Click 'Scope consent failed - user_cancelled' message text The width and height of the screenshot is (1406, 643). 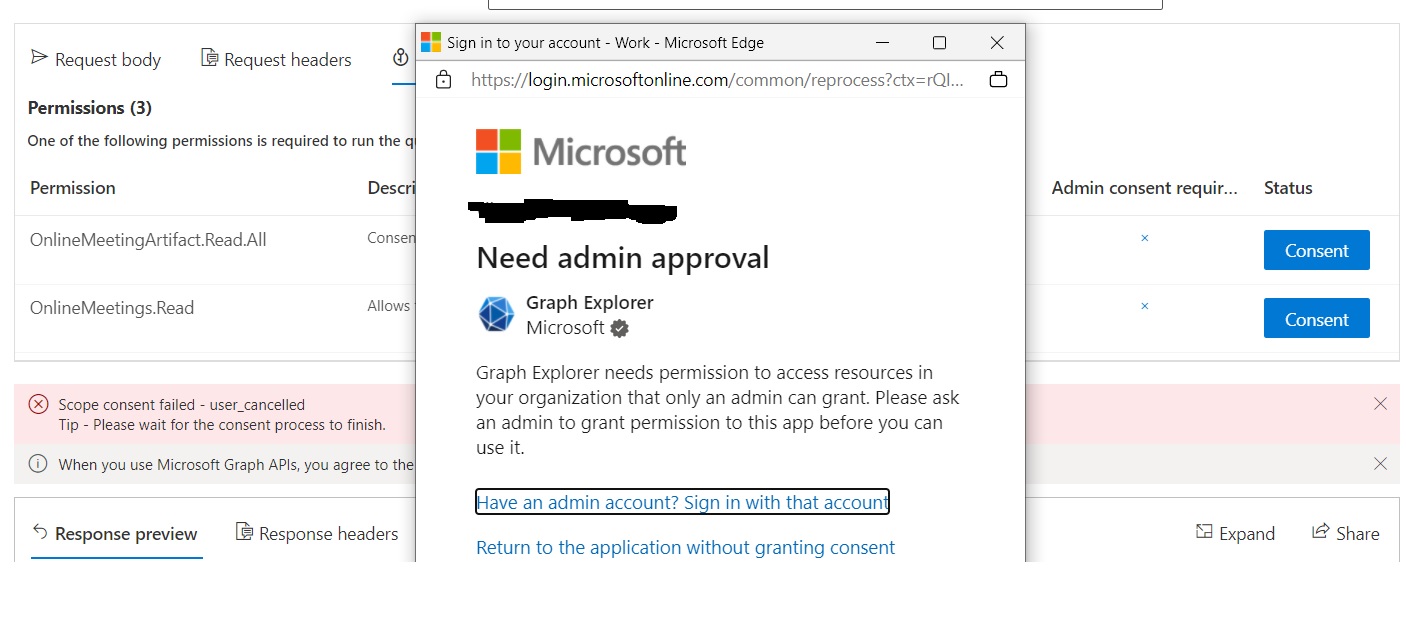(181, 405)
